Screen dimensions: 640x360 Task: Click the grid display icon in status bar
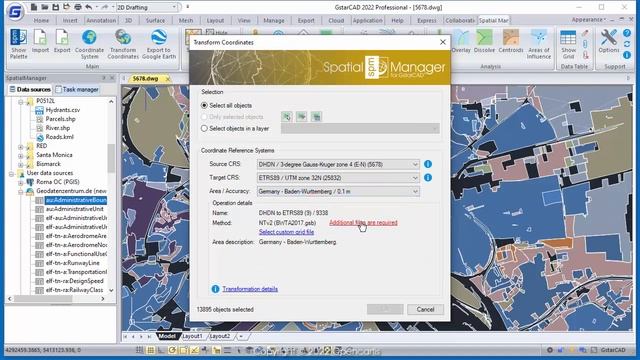tap(150, 350)
